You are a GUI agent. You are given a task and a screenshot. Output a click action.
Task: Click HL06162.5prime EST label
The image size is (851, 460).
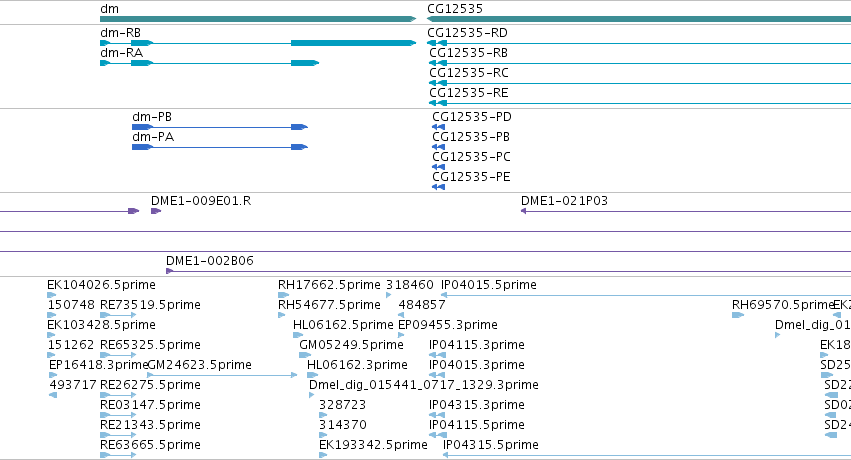click(x=343, y=325)
